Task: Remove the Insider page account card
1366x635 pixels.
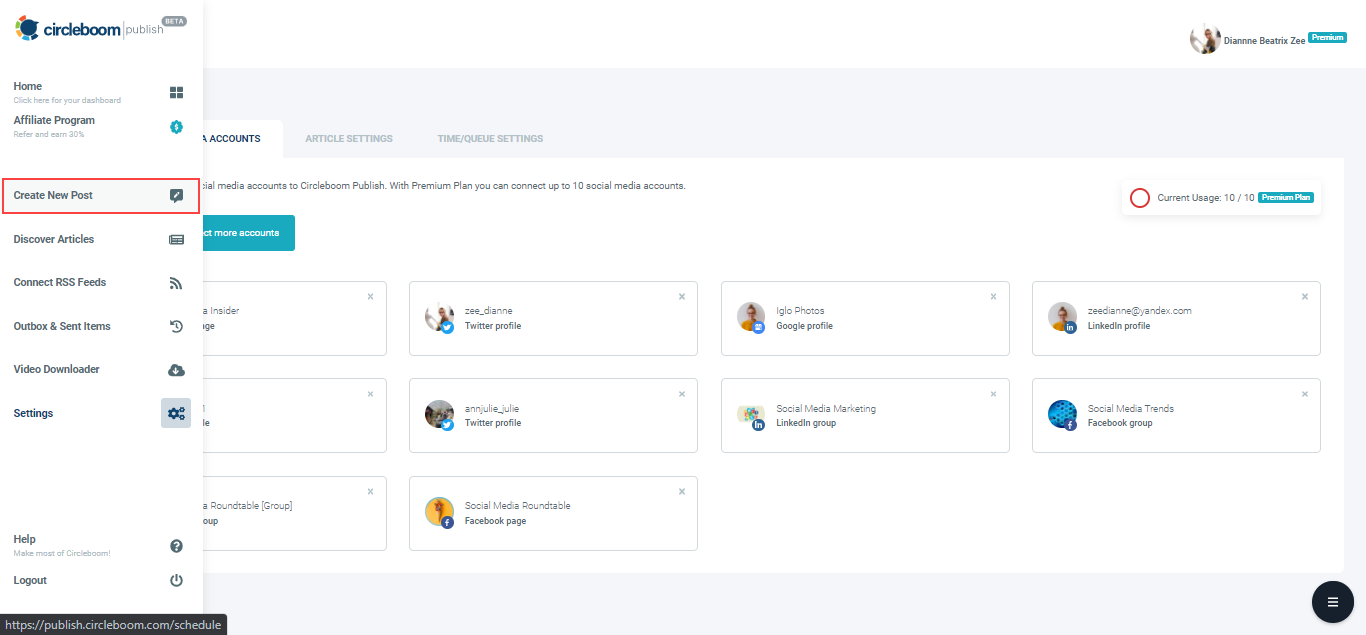Action: 370,296
